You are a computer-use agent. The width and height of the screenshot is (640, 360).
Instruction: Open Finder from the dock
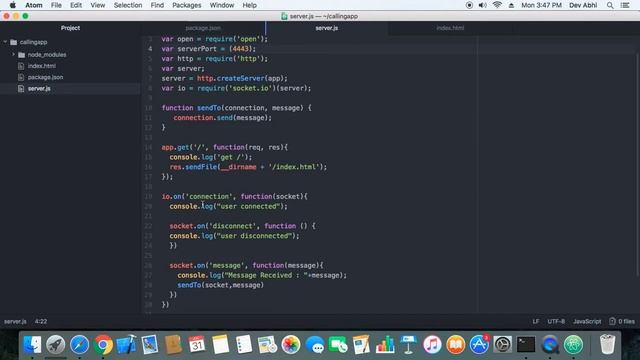tap(32, 344)
